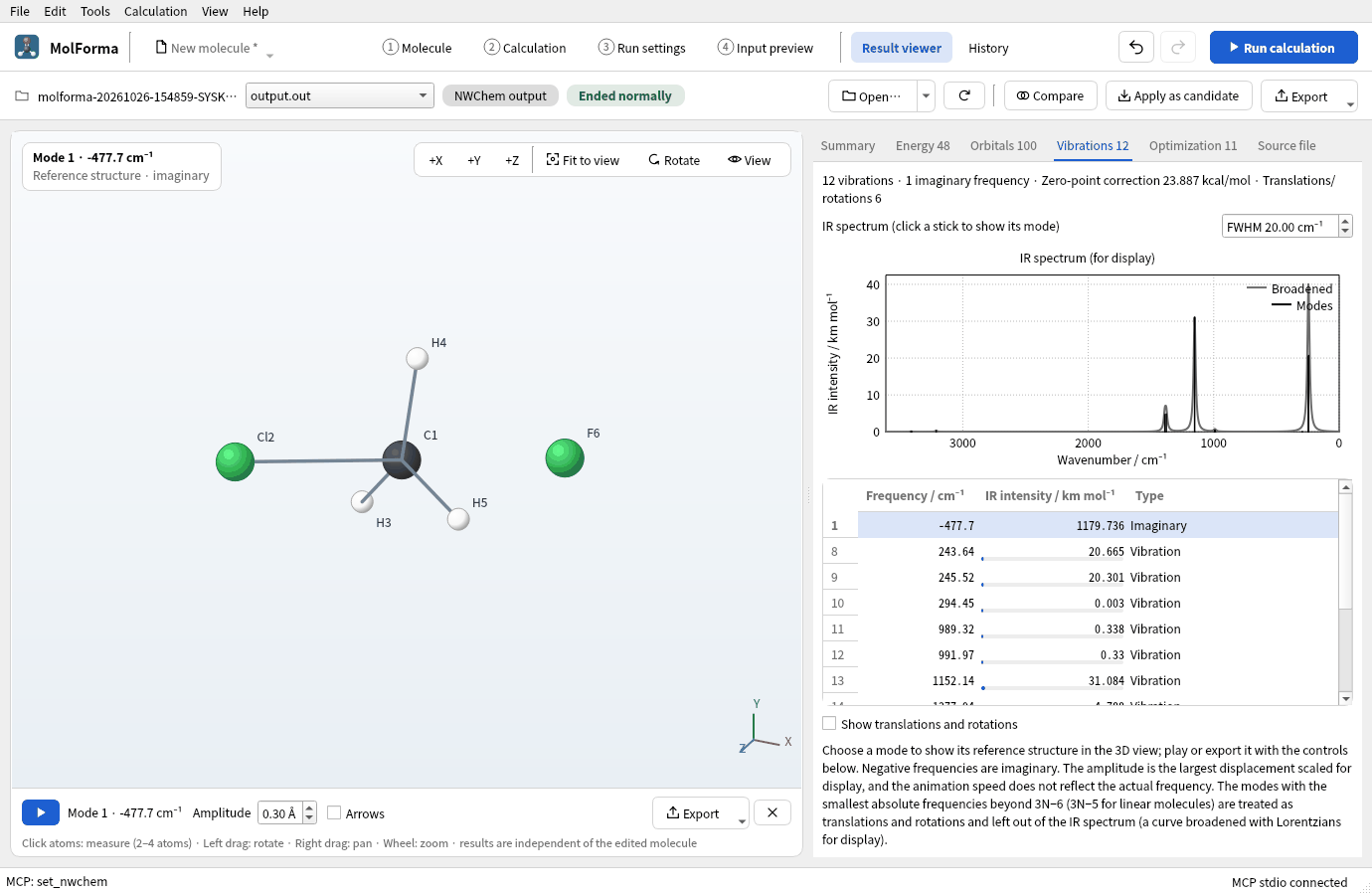Click the Fit to view icon button
This screenshot has height=895, width=1372.
tap(584, 160)
